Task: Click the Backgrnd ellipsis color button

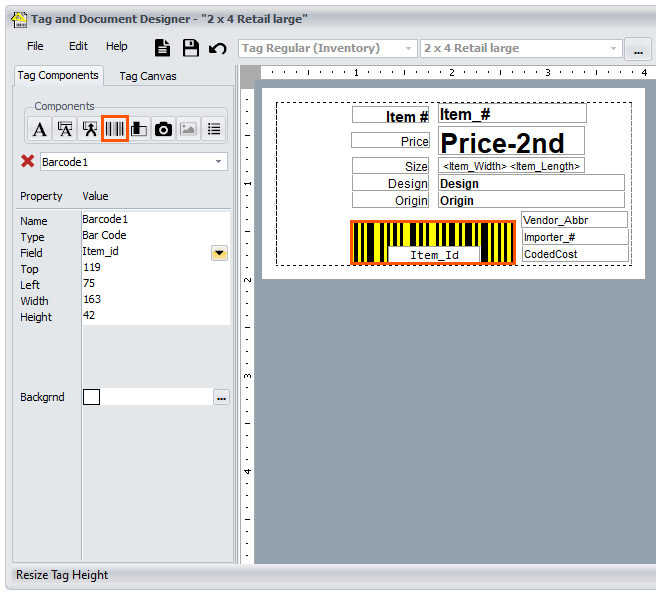Action: point(221,397)
